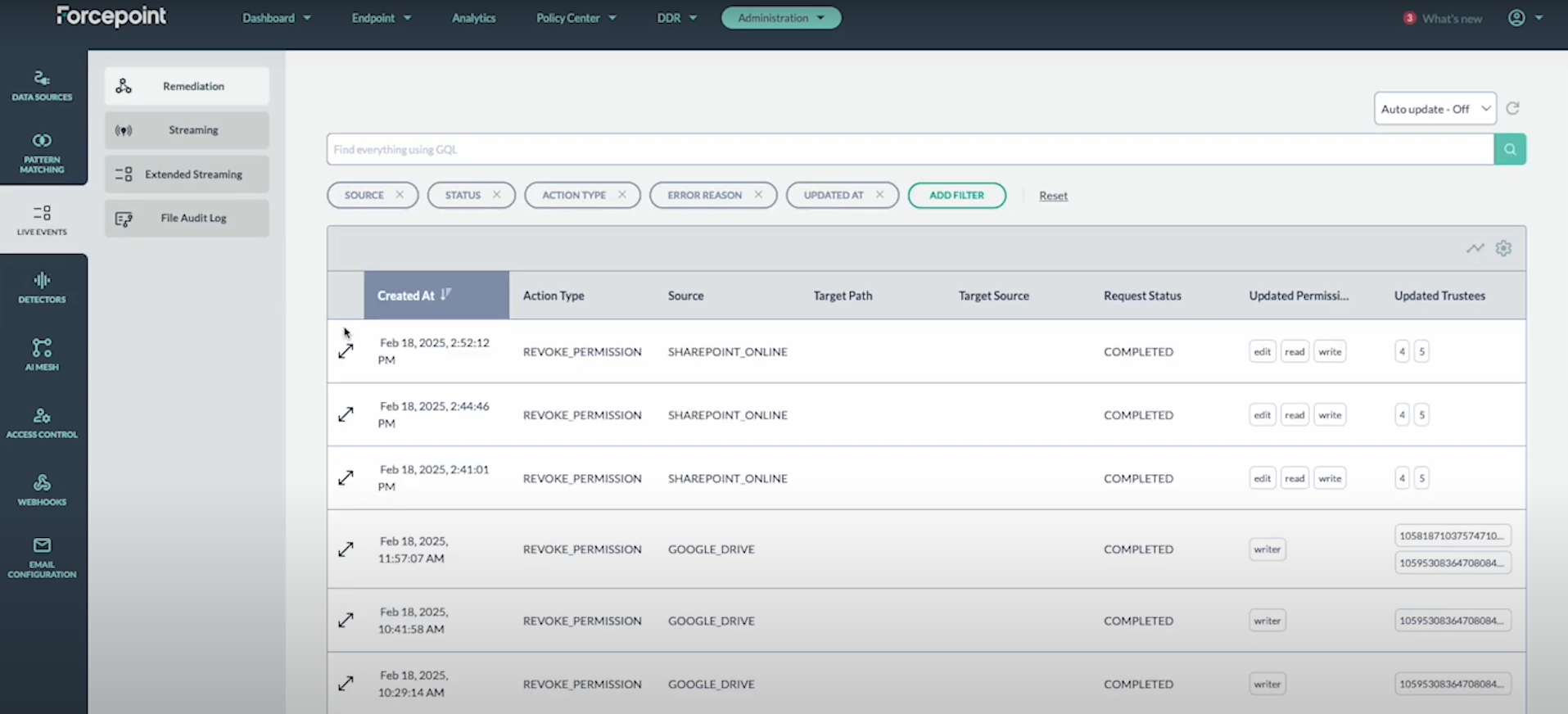The width and height of the screenshot is (1568, 714).
Task: Open Data Sources in the sidebar
Action: point(42,85)
